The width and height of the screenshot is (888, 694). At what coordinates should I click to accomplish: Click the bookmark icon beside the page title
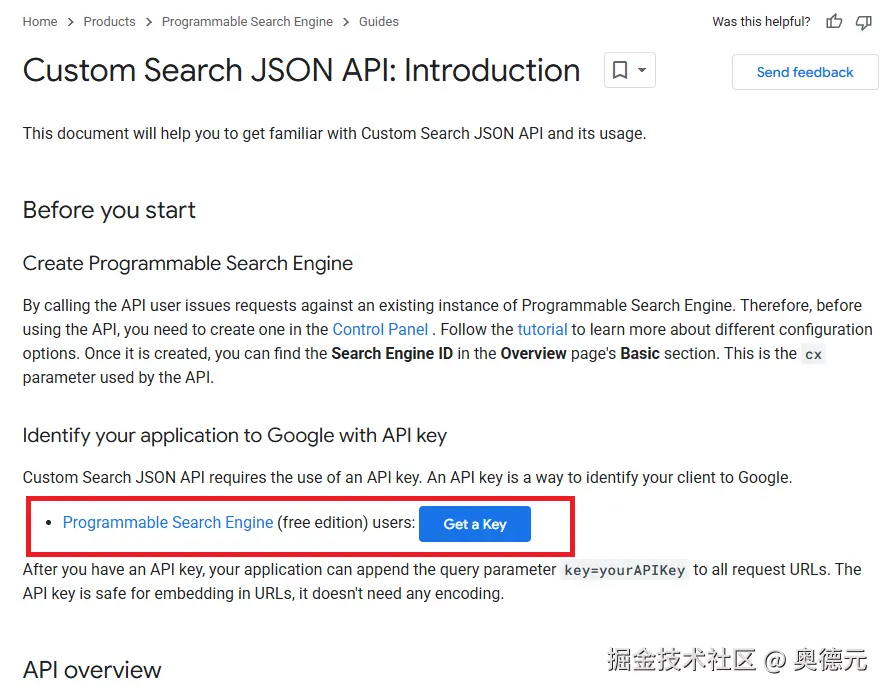click(x=620, y=71)
